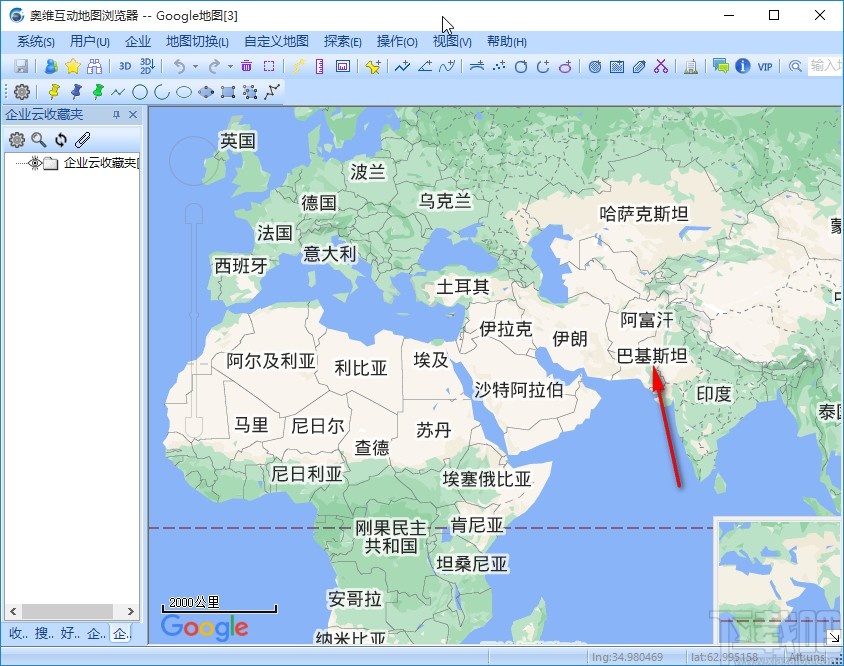Click the paperclip attachment icon
This screenshot has width=844, height=666.
[82, 140]
